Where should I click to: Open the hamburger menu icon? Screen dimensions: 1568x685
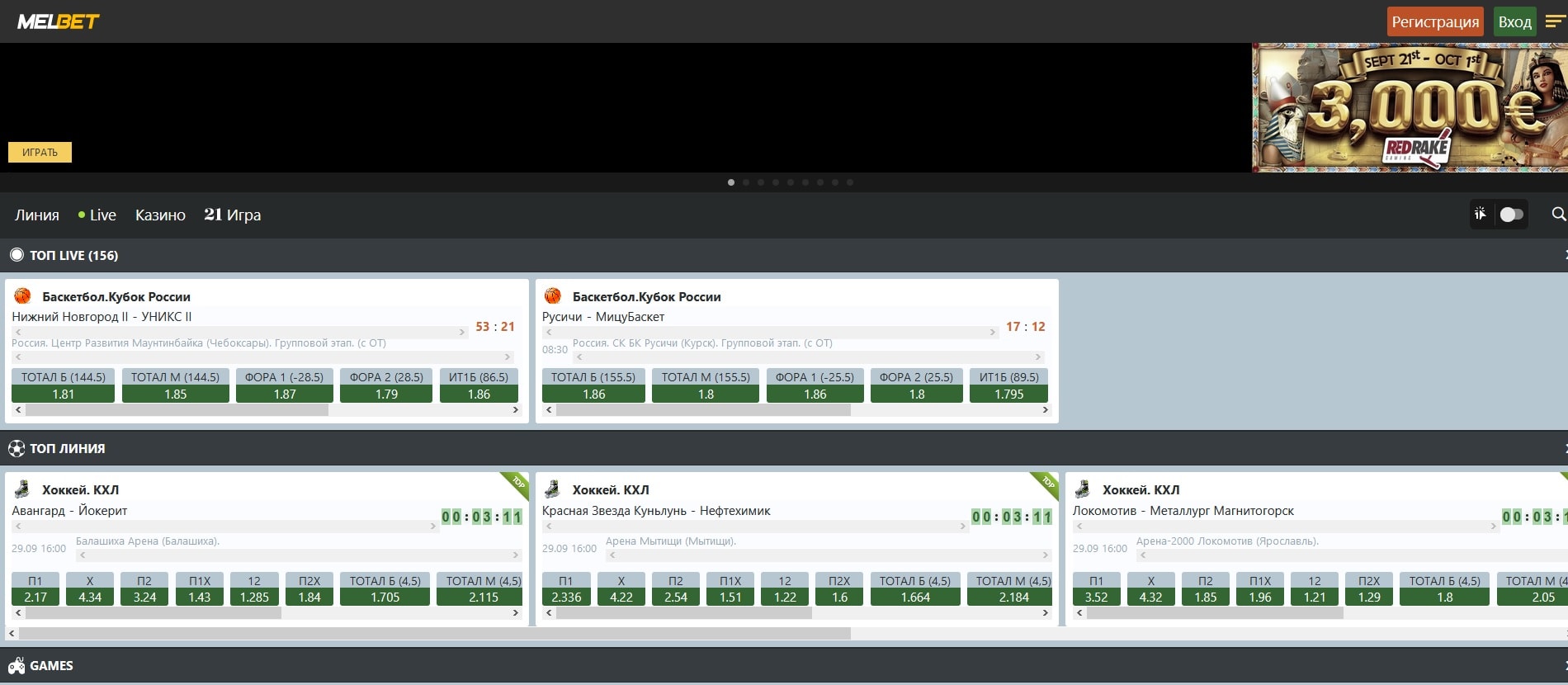tap(1554, 22)
